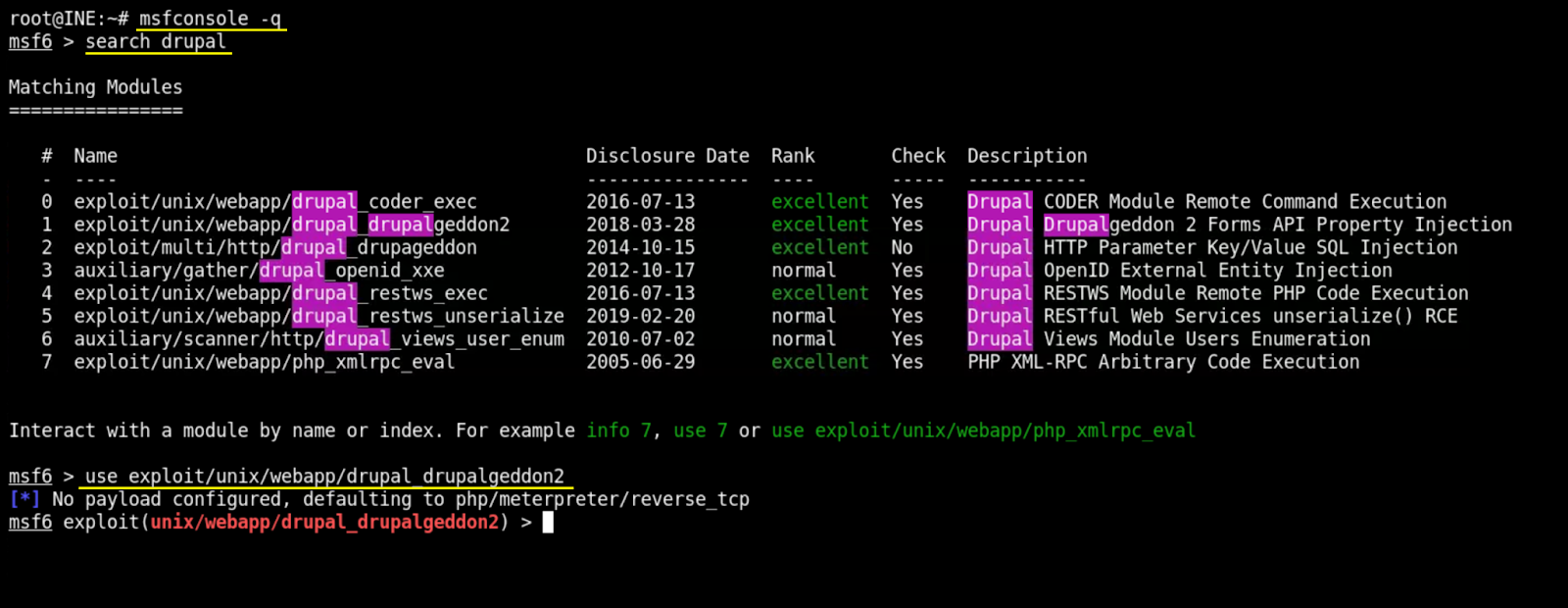This screenshot has width=1568, height=608.
Task: Click the 'root@INE:~#' shell prompt
Action: [x=69, y=19]
